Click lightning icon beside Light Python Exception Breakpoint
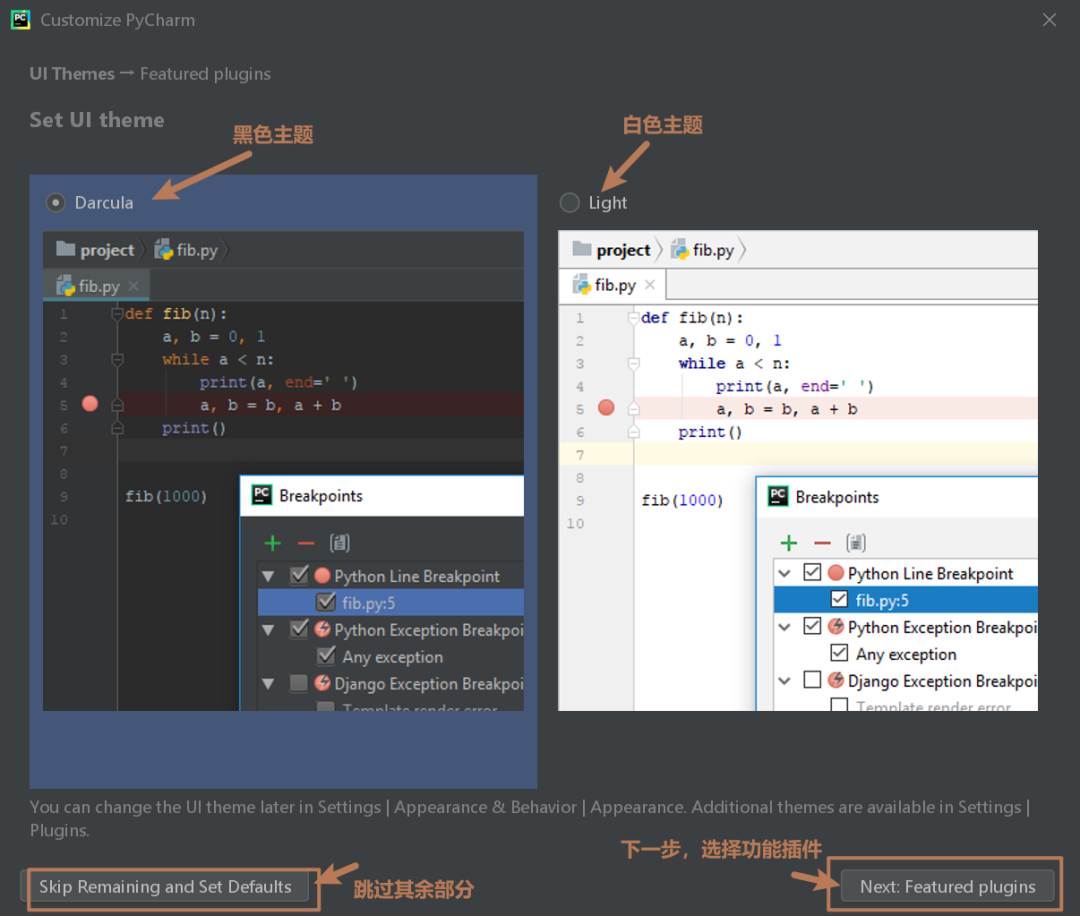1080x916 pixels. pos(836,626)
